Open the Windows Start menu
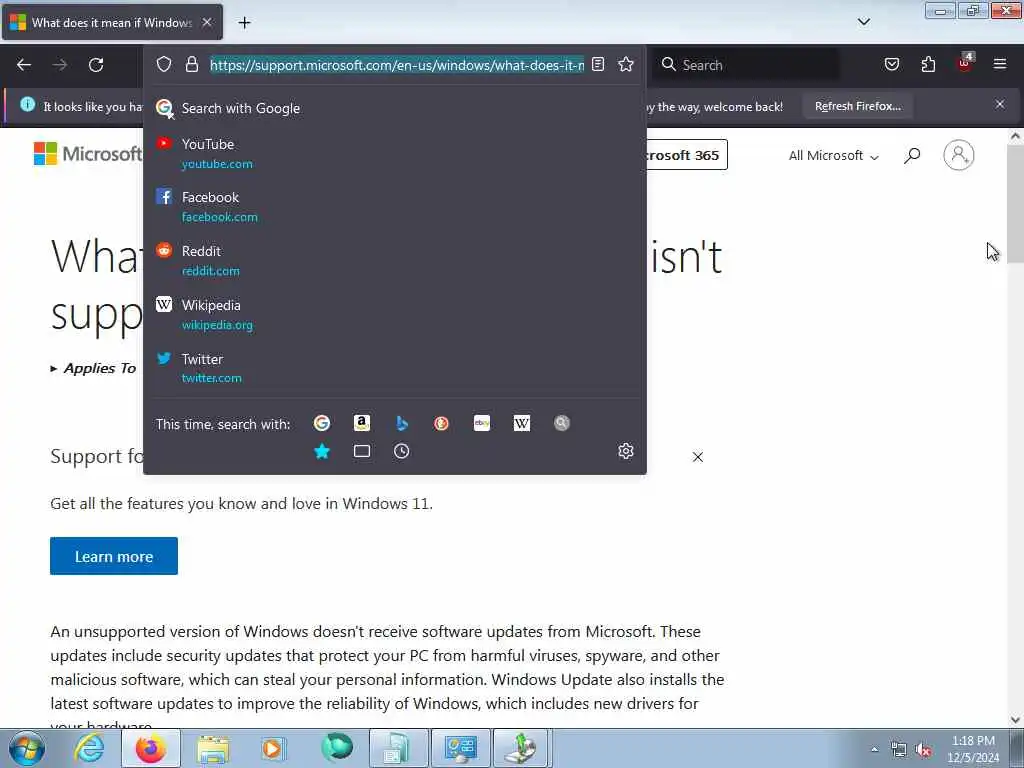1024x768 pixels. pos(27,748)
